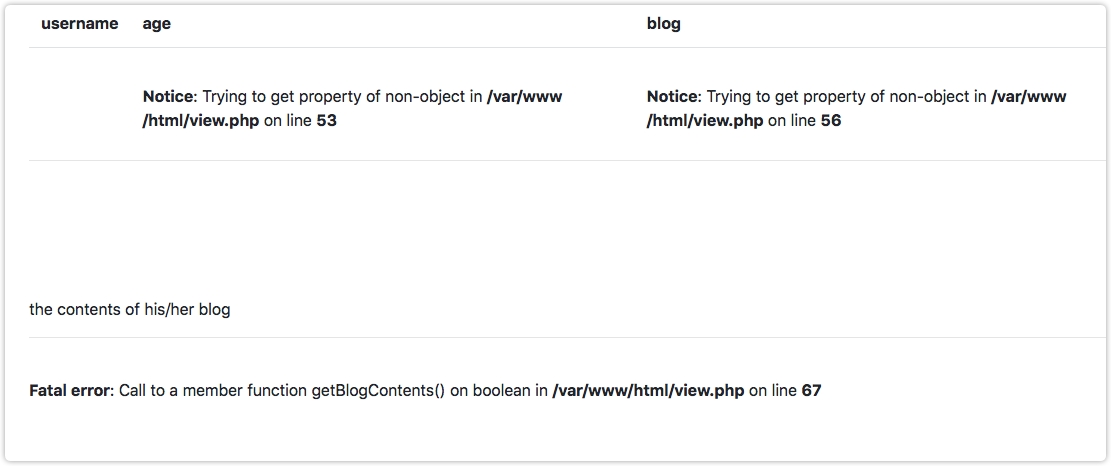
Task: Click '/html/view.php' text in the blog cell
Action: coord(705,121)
